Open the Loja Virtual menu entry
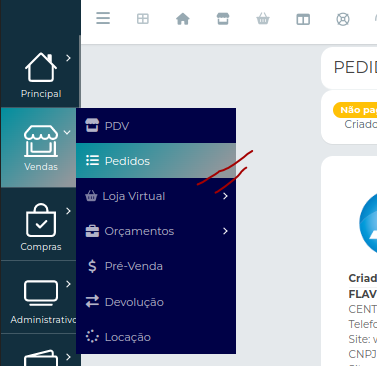 tap(156, 196)
